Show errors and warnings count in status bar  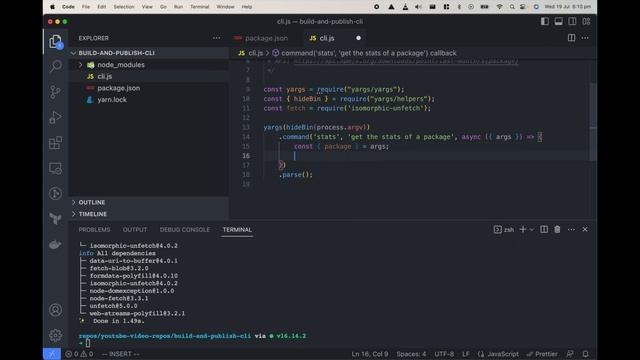(79, 354)
